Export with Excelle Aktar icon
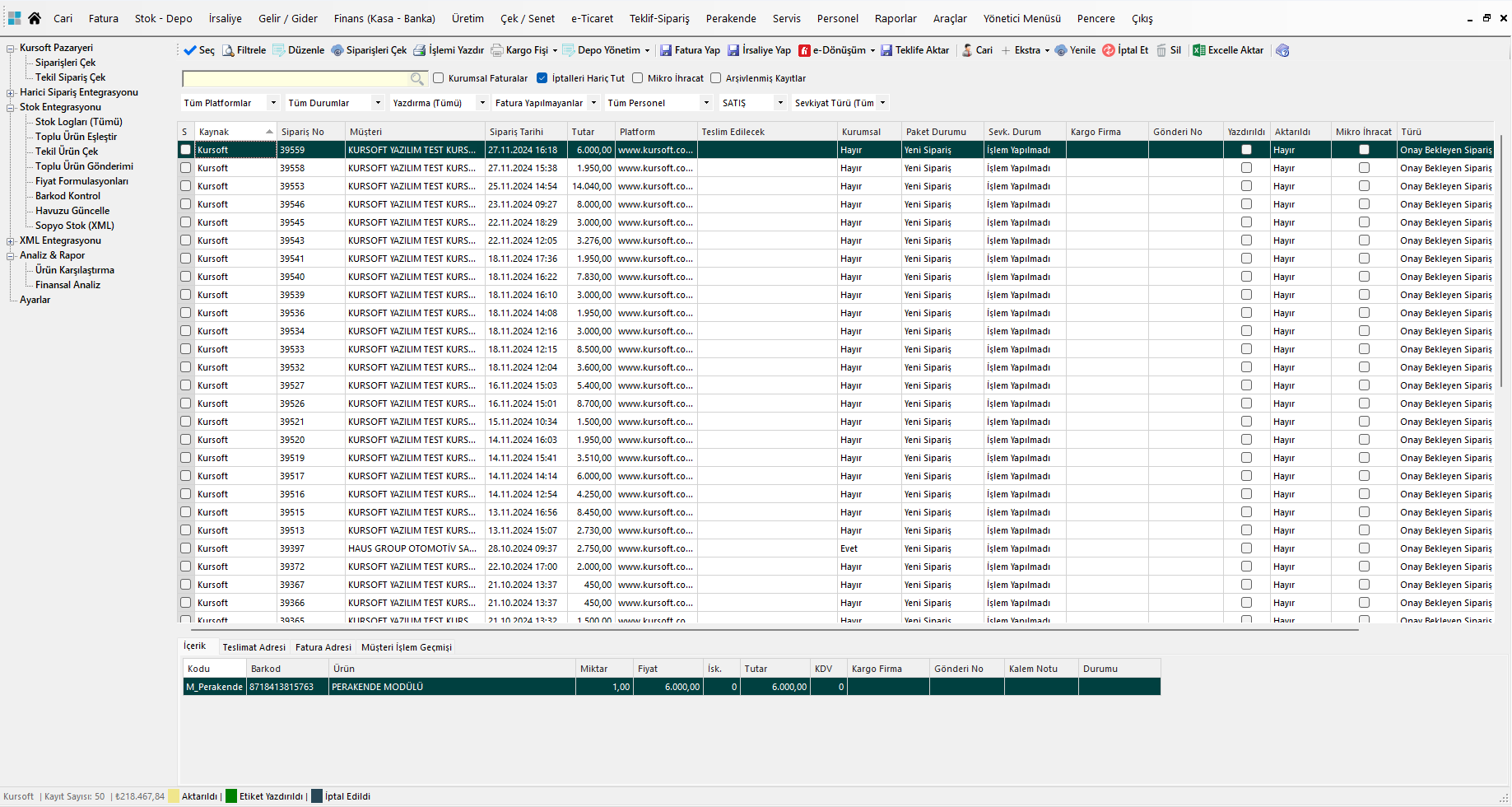The image size is (1512, 807). [x=1199, y=50]
